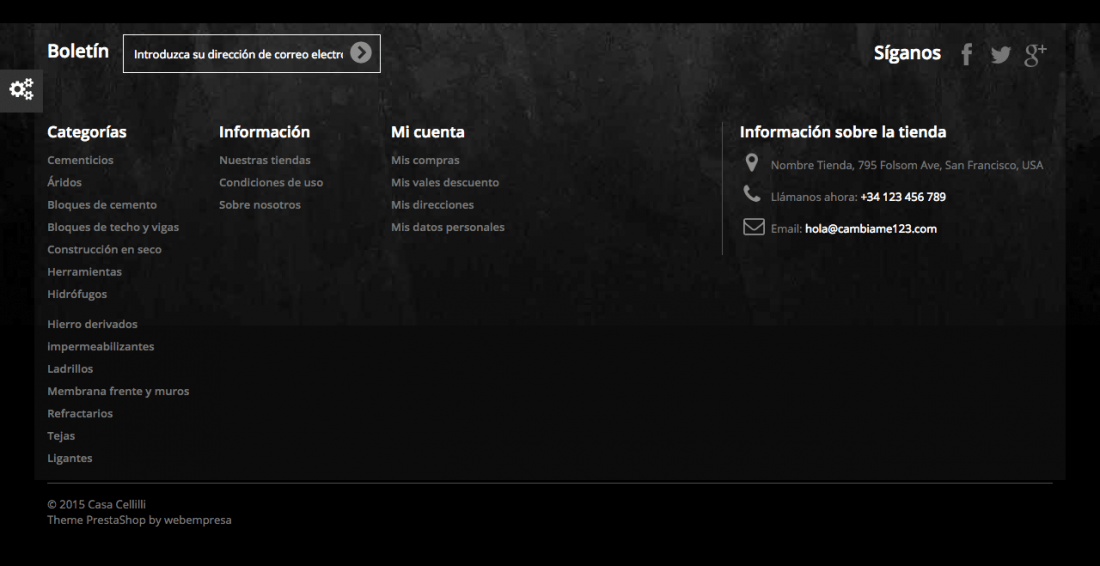Open the Ladrillos category
The height and width of the screenshot is (566, 1100).
pyautogui.click(x=70, y=368)
